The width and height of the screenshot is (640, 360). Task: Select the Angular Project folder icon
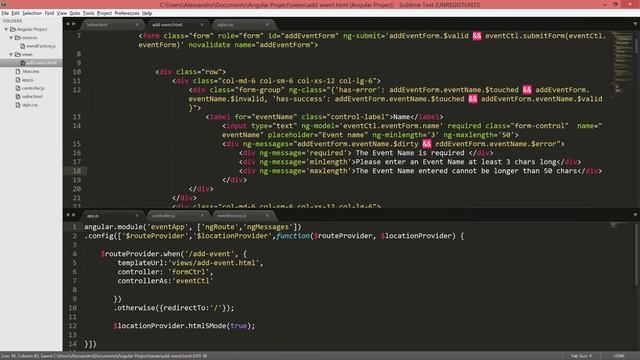pyautogui.click(x=13, y=29)
